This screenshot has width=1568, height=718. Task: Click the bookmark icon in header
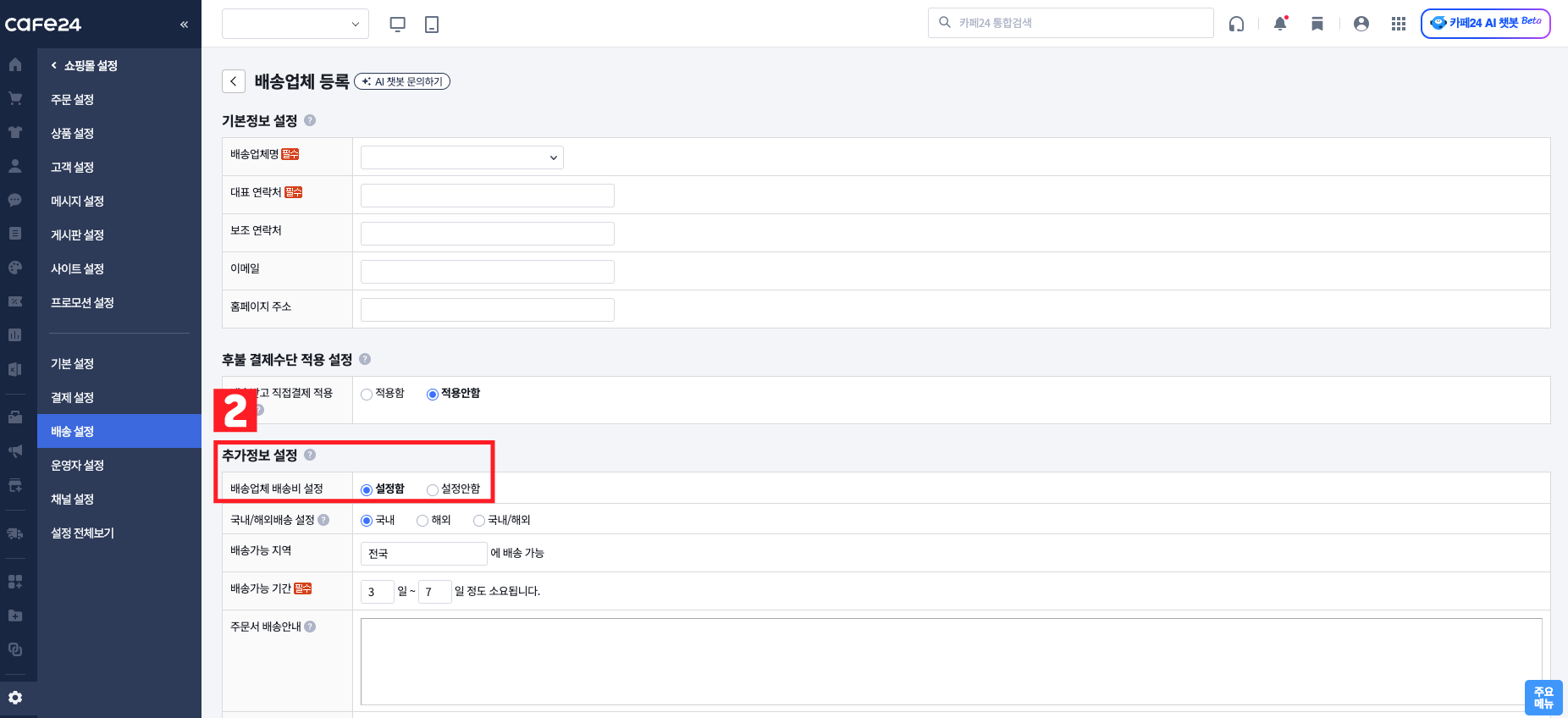[x=1317, y=24]
